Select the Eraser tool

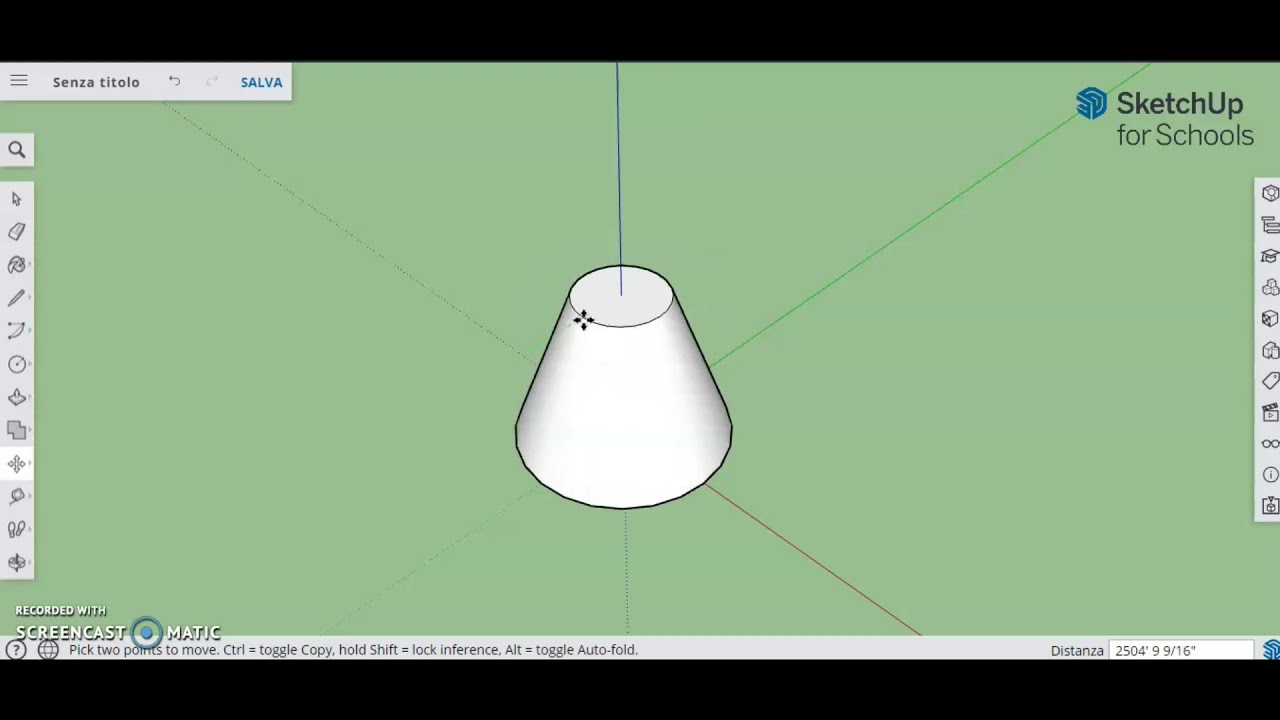tap(17, 232)
